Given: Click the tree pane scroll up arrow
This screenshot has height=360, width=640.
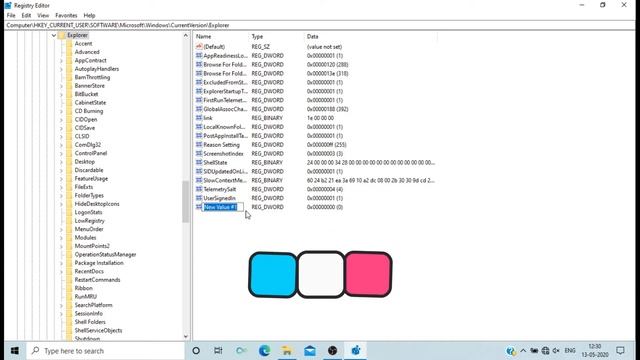Looking at the screenshot, I should (186, 36).
